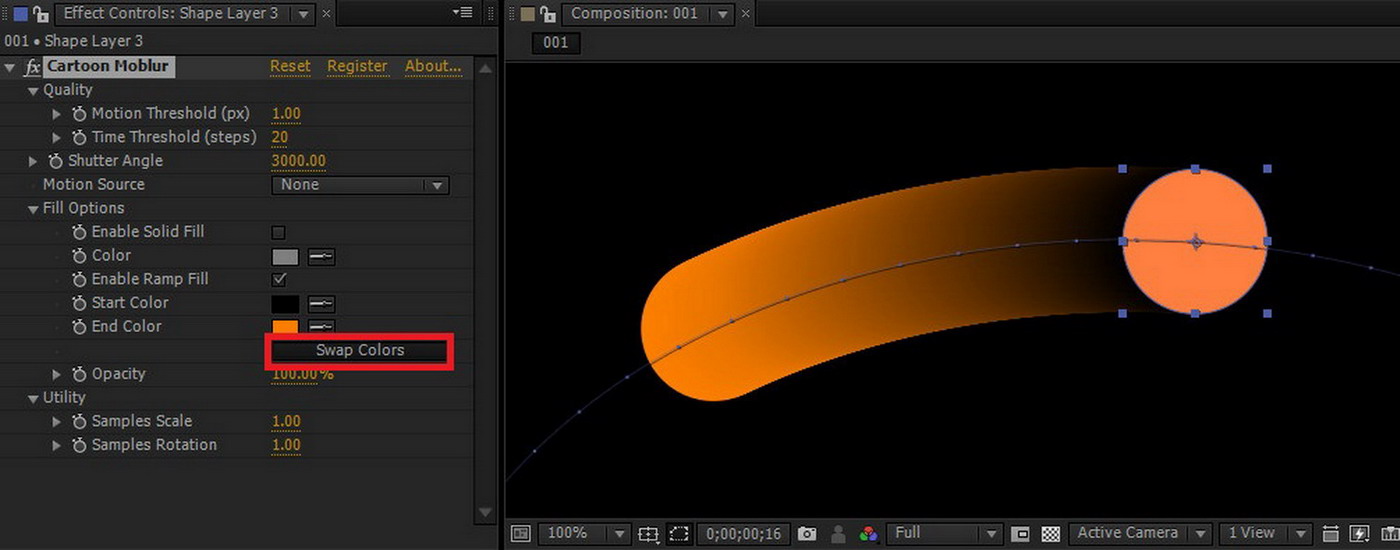This screenshot has height=550, width=1400.
Task: Collapse the Cartoon Moblur effect triangle
Action: (10, 67)
